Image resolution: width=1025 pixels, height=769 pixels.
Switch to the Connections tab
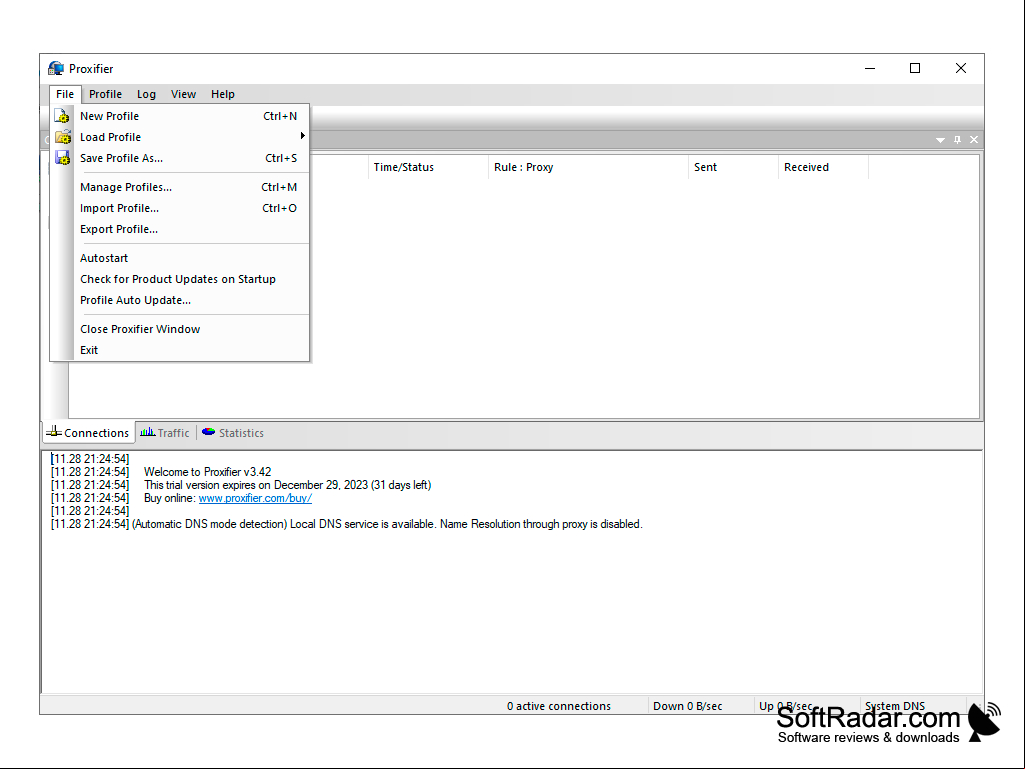(x=89, y=432)
